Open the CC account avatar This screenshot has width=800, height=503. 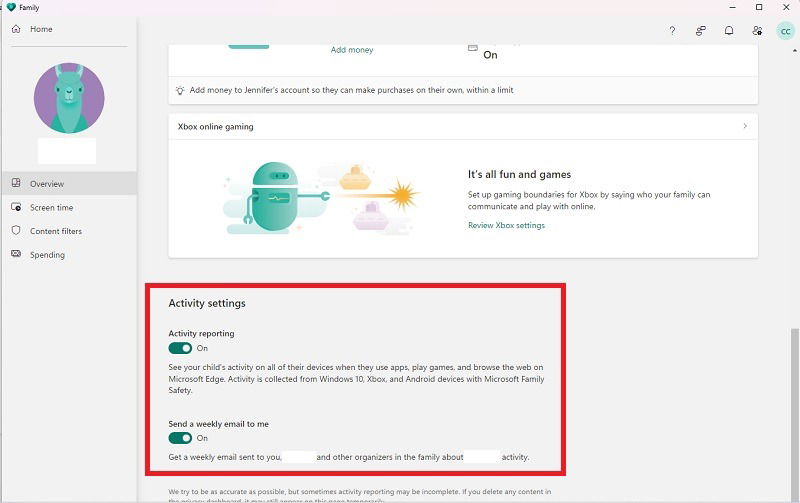click(x=786, y=31)
